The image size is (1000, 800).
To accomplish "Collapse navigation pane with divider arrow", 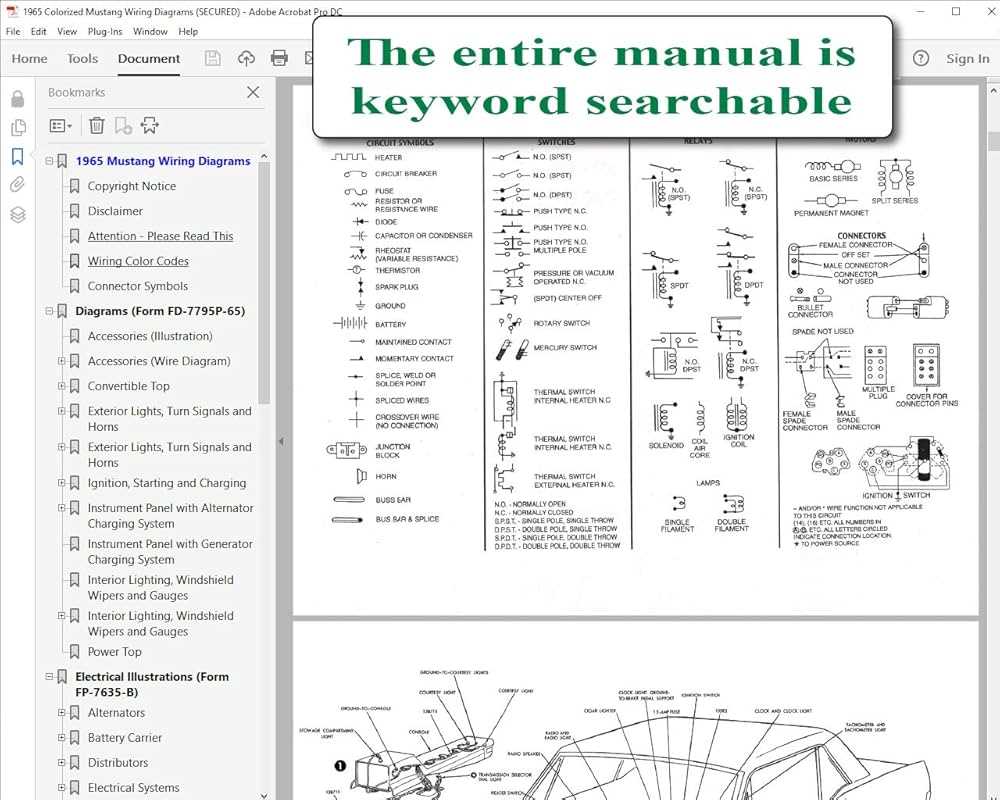I will (x=281, y=441).
